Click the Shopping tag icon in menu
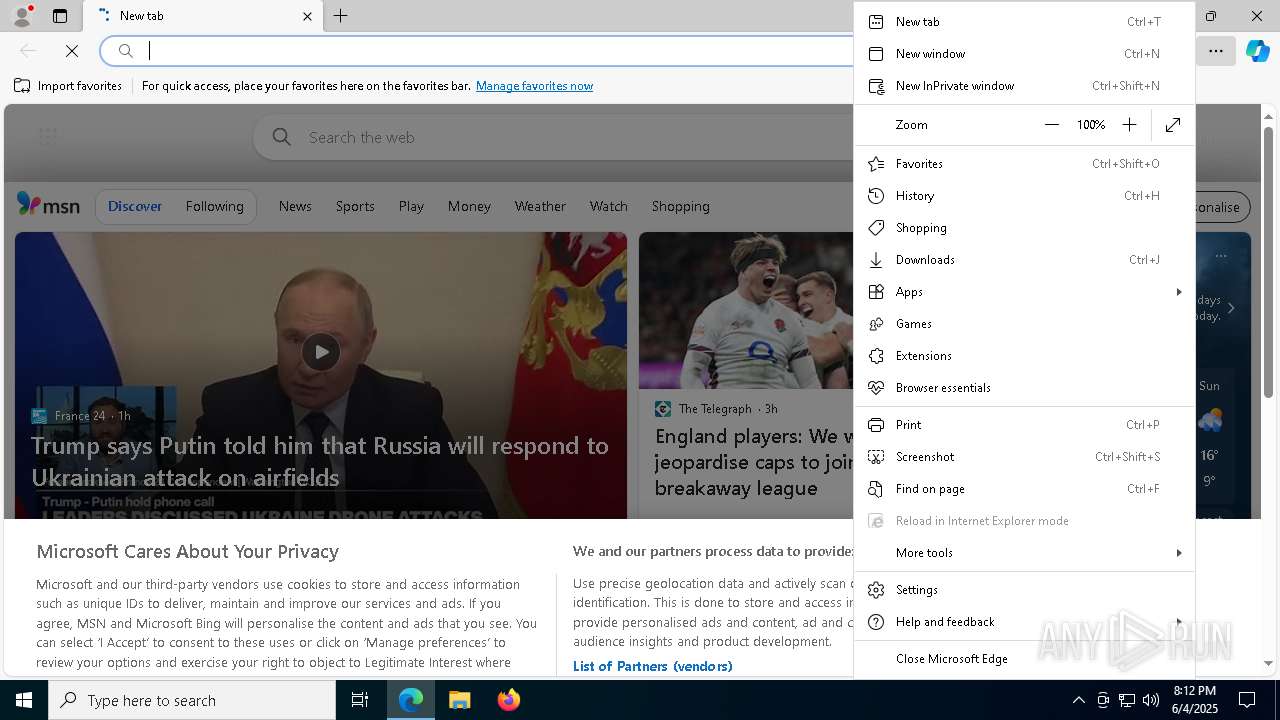This screenshot has height=720, width=1280. click(x=876, y=228)
